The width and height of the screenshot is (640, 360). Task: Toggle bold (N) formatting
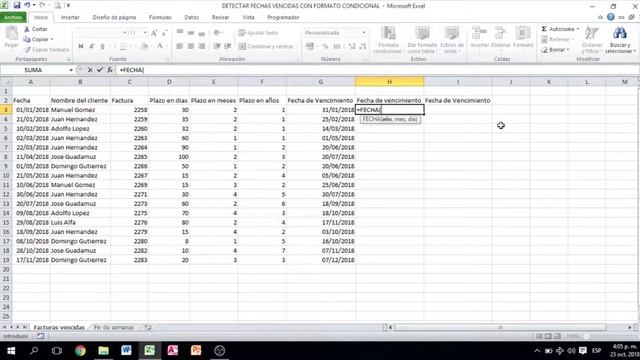coord(81,47)
